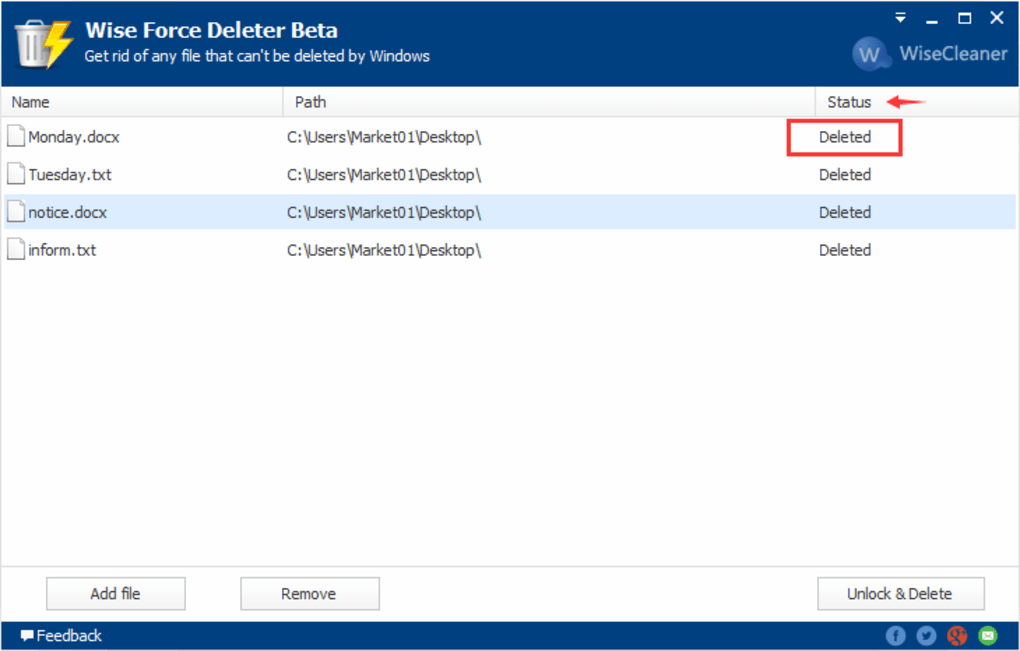Maximize the Wise Force Deleter window

pos(964,18)
